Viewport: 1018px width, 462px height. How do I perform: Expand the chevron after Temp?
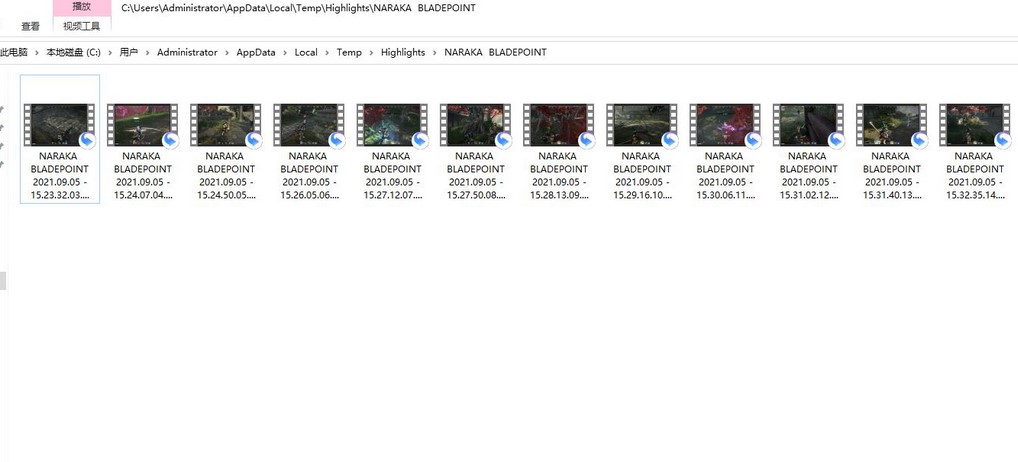[371, 53]
